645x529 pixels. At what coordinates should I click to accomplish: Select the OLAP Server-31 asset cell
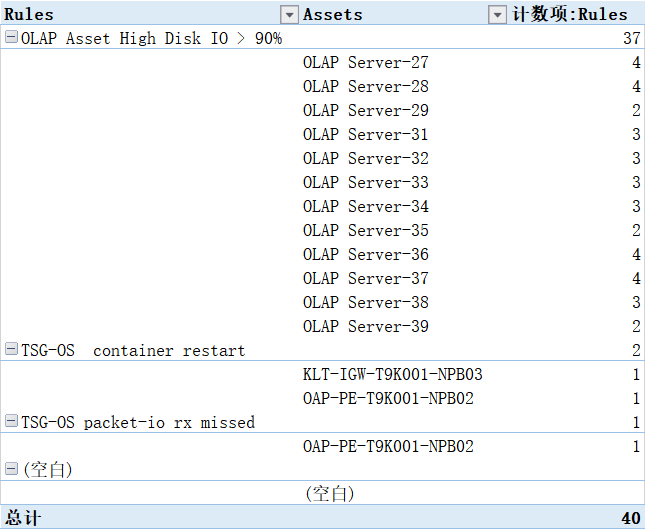(365, 134)
